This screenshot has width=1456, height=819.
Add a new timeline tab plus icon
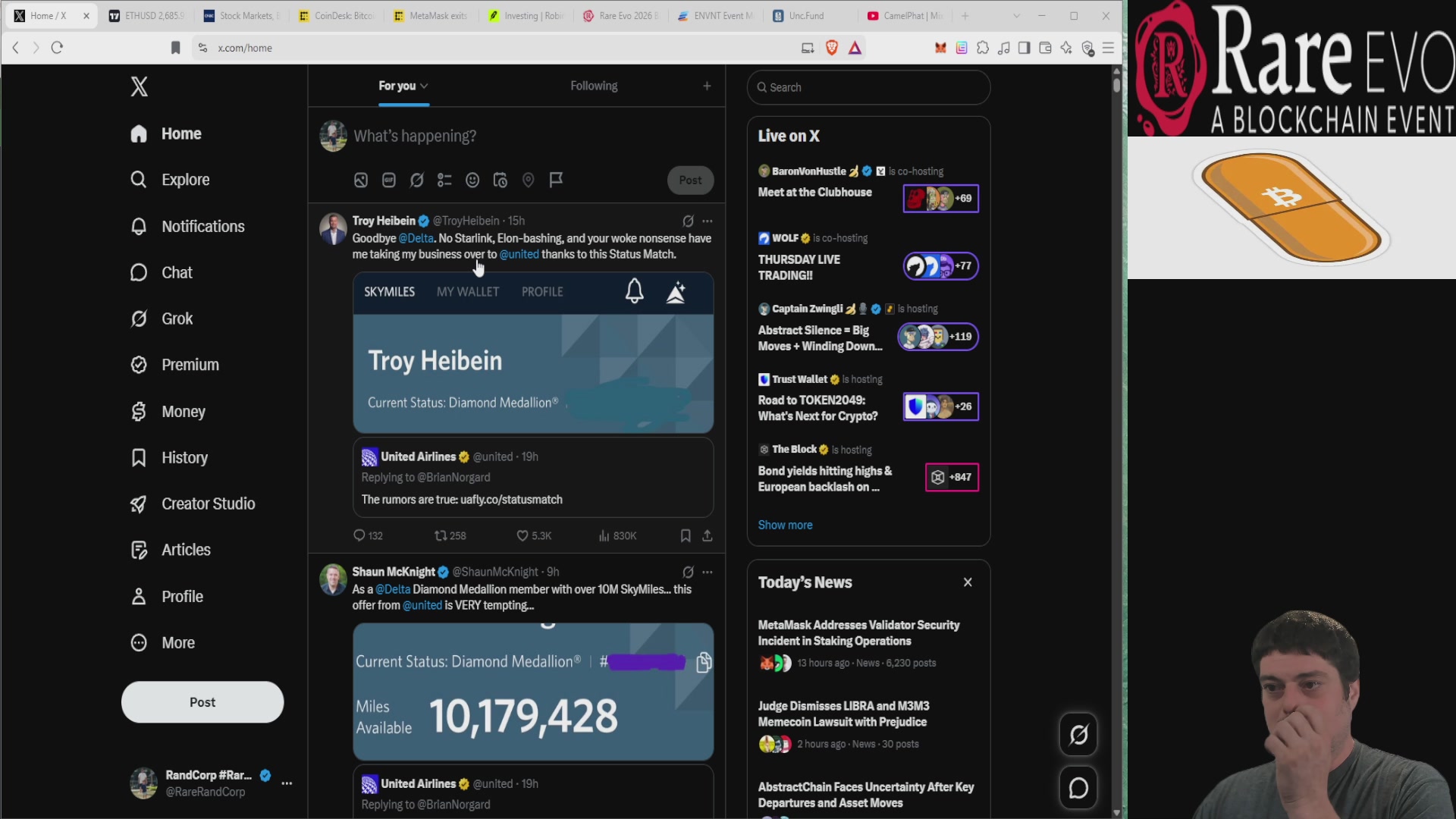(x=707, y=86)
